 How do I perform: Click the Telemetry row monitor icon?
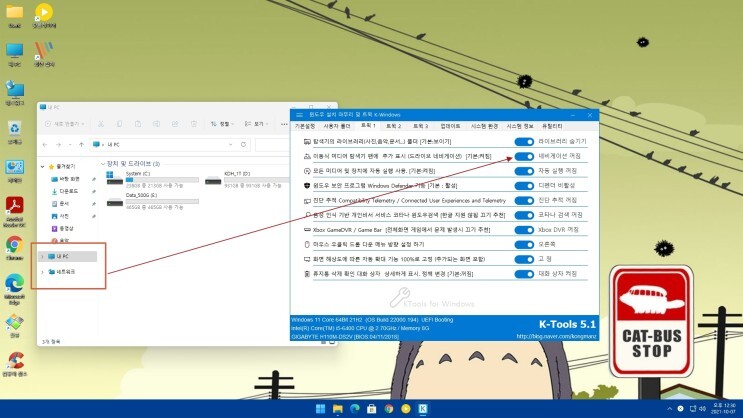[x=307, y=200]
